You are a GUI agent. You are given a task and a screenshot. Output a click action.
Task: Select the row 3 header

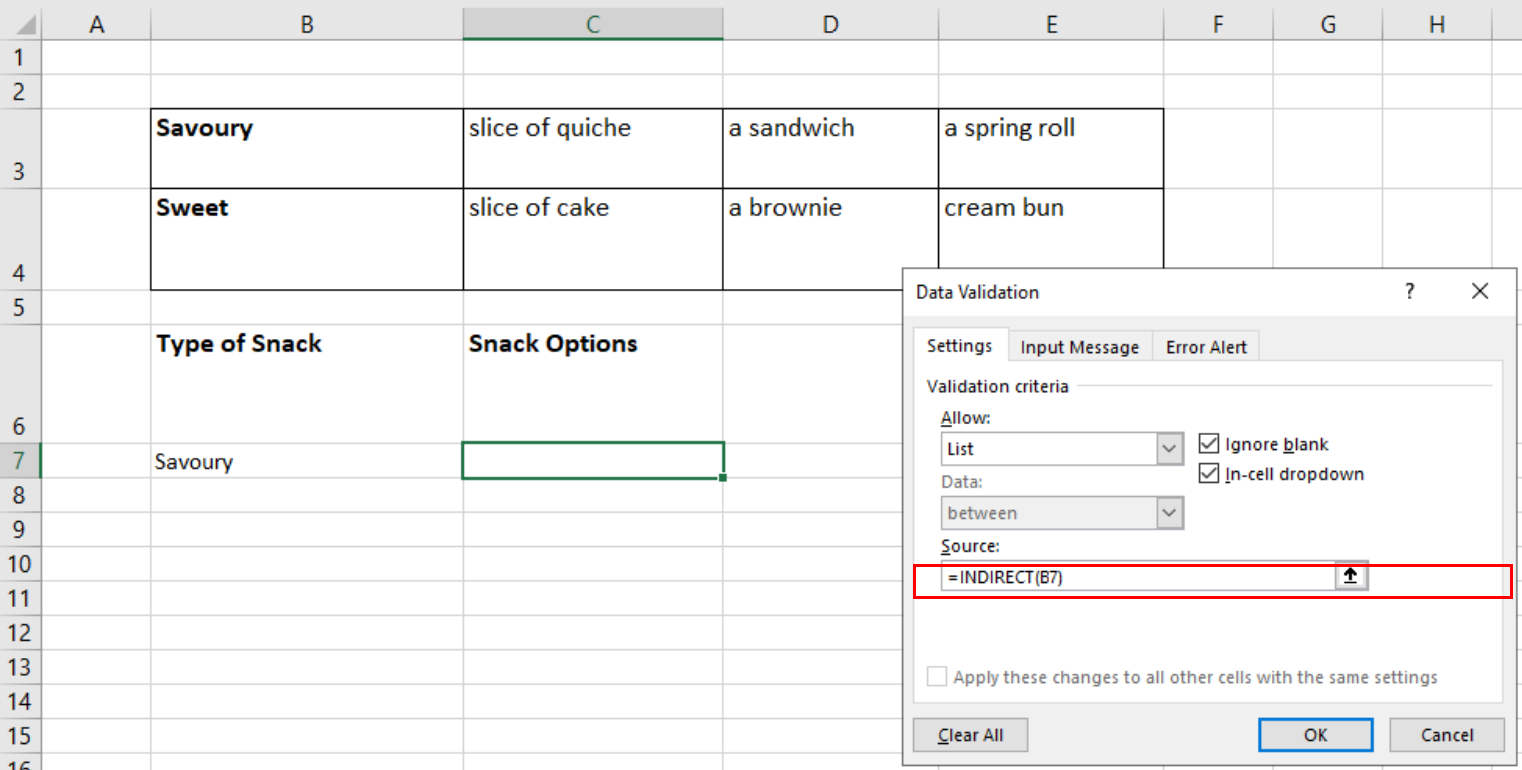click(x=20, y=148)
